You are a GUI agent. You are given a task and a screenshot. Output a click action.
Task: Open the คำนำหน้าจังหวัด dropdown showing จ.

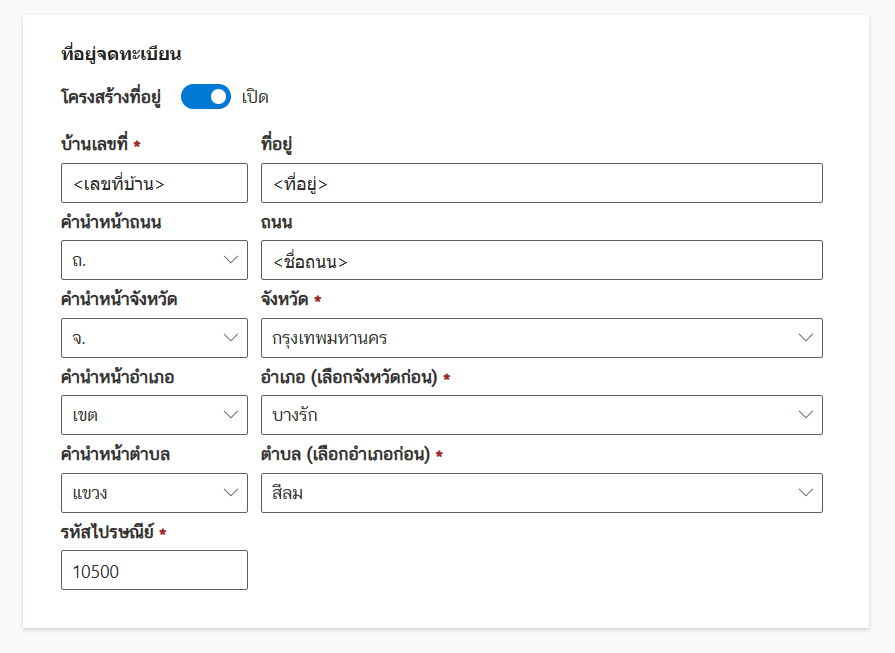(154, 338)
